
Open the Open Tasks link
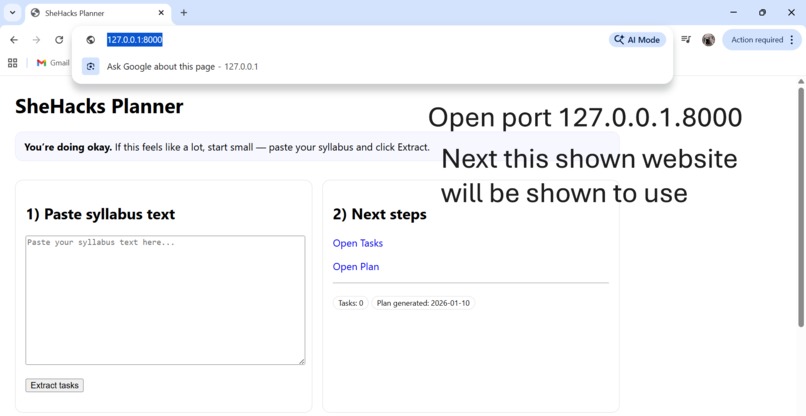[358, 243]
